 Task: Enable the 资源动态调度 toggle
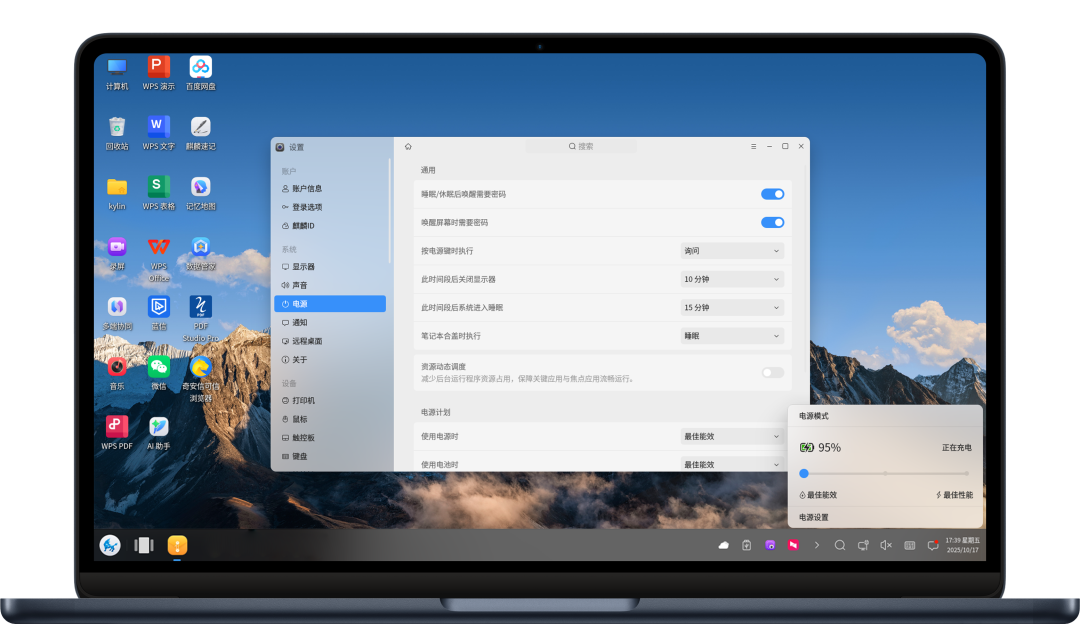pyautogui.click(x=772, y=372)
